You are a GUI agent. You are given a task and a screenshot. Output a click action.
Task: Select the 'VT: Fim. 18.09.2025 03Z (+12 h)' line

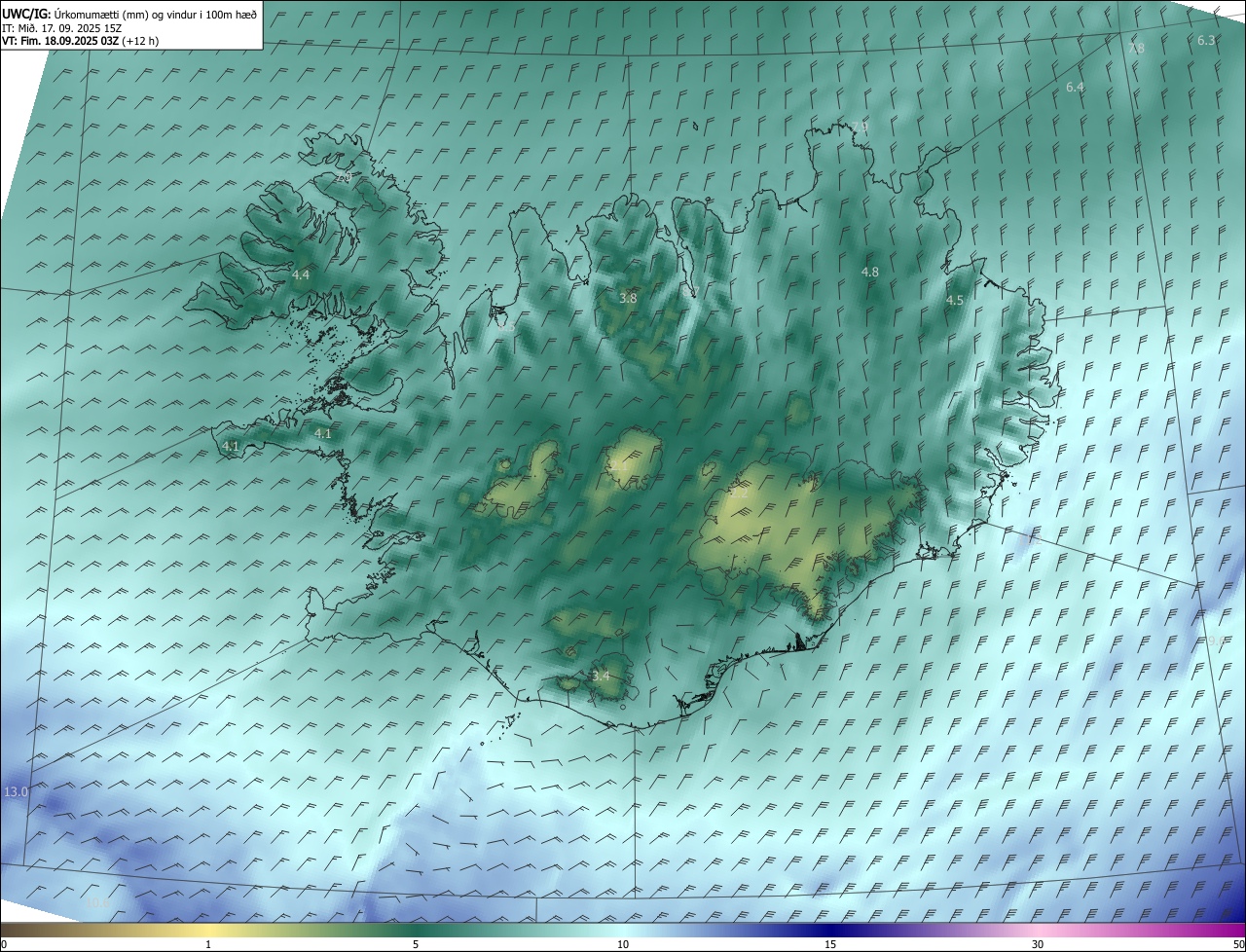[x=81, y=41]
